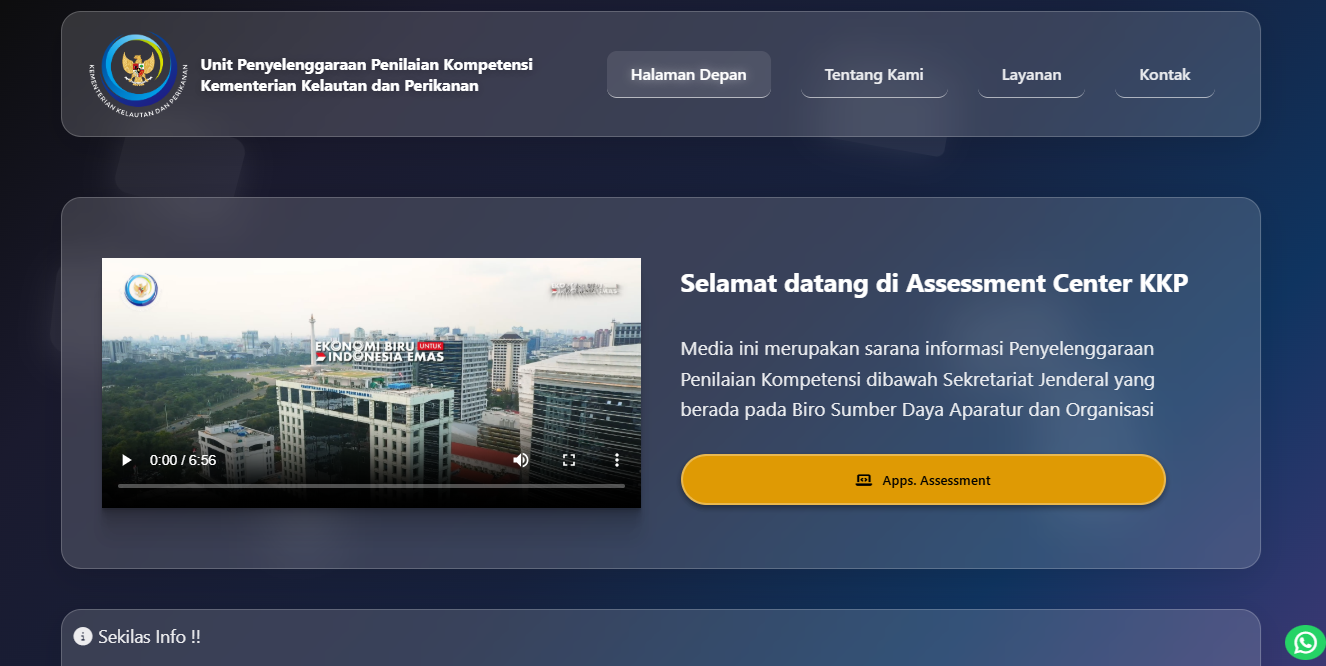Screen dimensions: 1326x666
Task: Open the Tentang Kami menu
Action: (873, 75)
